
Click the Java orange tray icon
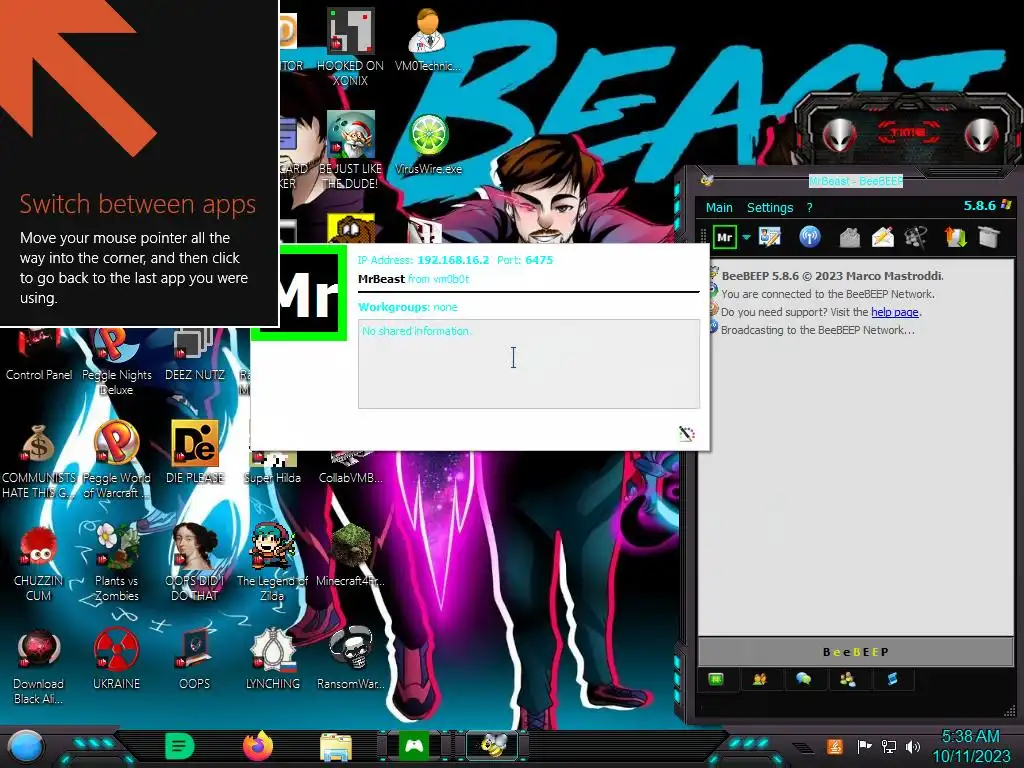coord(835,746)
